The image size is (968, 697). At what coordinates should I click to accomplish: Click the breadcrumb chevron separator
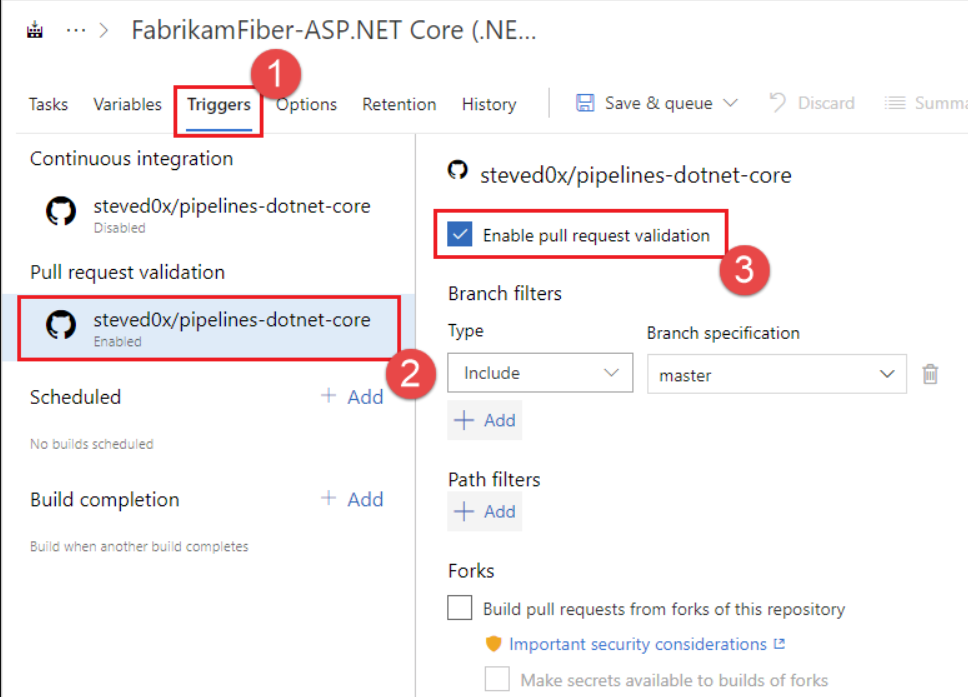(x=104, y=30)
